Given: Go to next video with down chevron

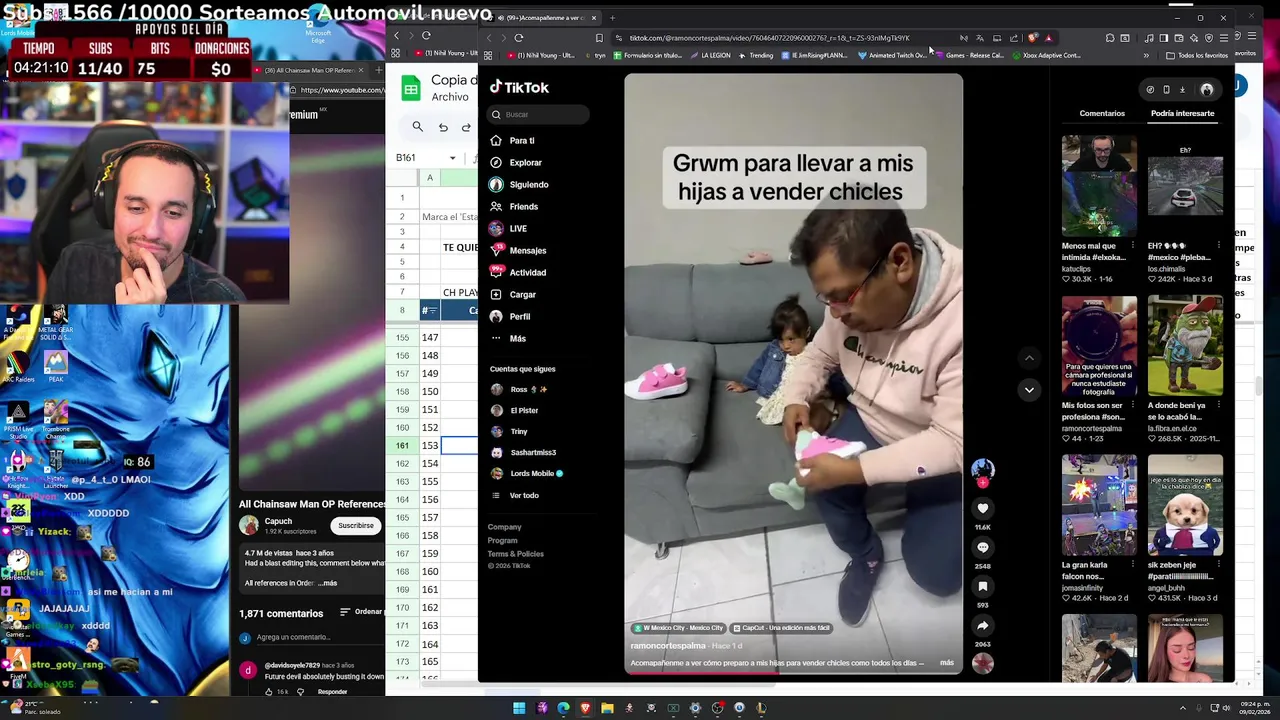Looking at the screenshot, I should (1029, 389).
